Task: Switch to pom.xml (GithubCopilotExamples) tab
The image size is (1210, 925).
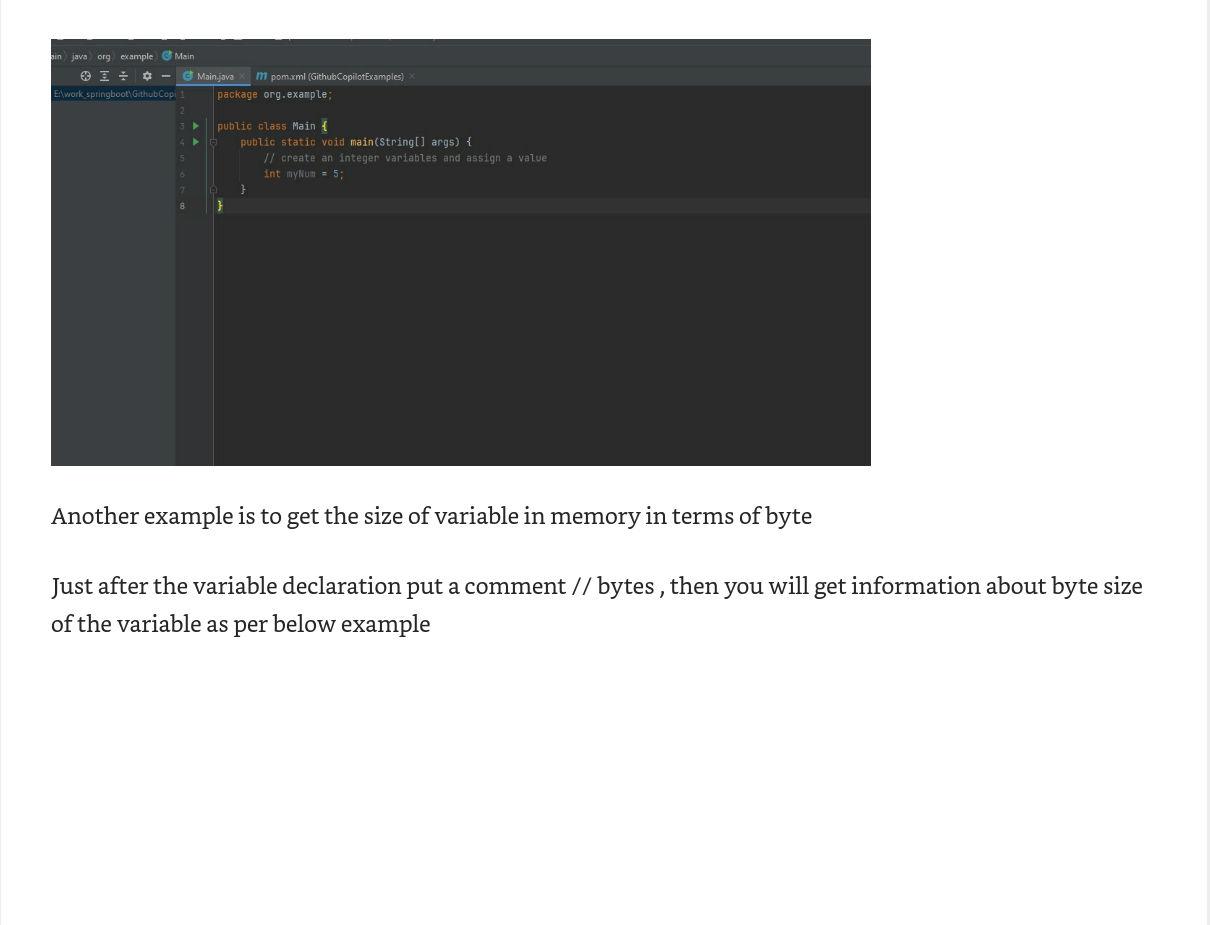Action: click(336, 76)
